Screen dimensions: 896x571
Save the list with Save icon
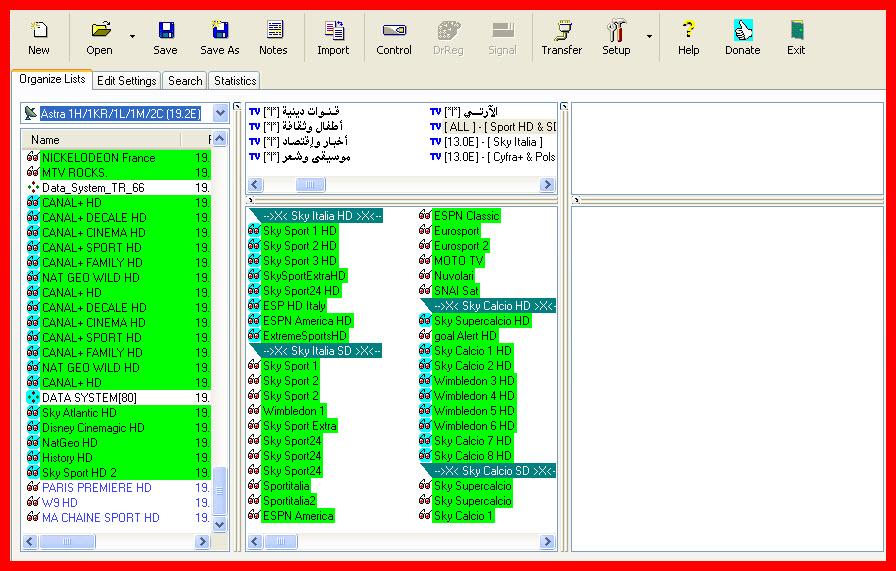166,30
